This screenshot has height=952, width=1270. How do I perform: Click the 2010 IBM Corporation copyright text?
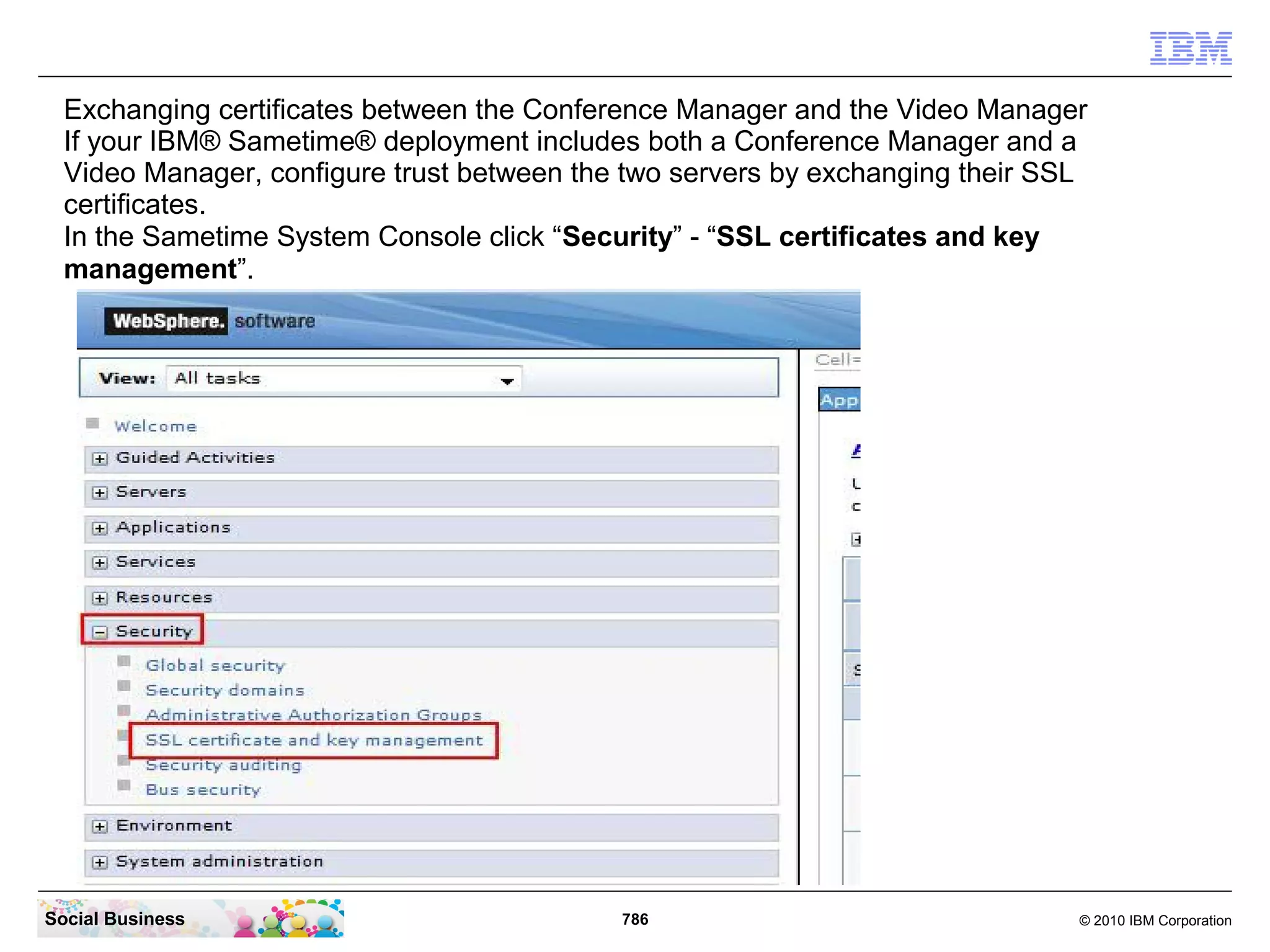(1155, 921)
